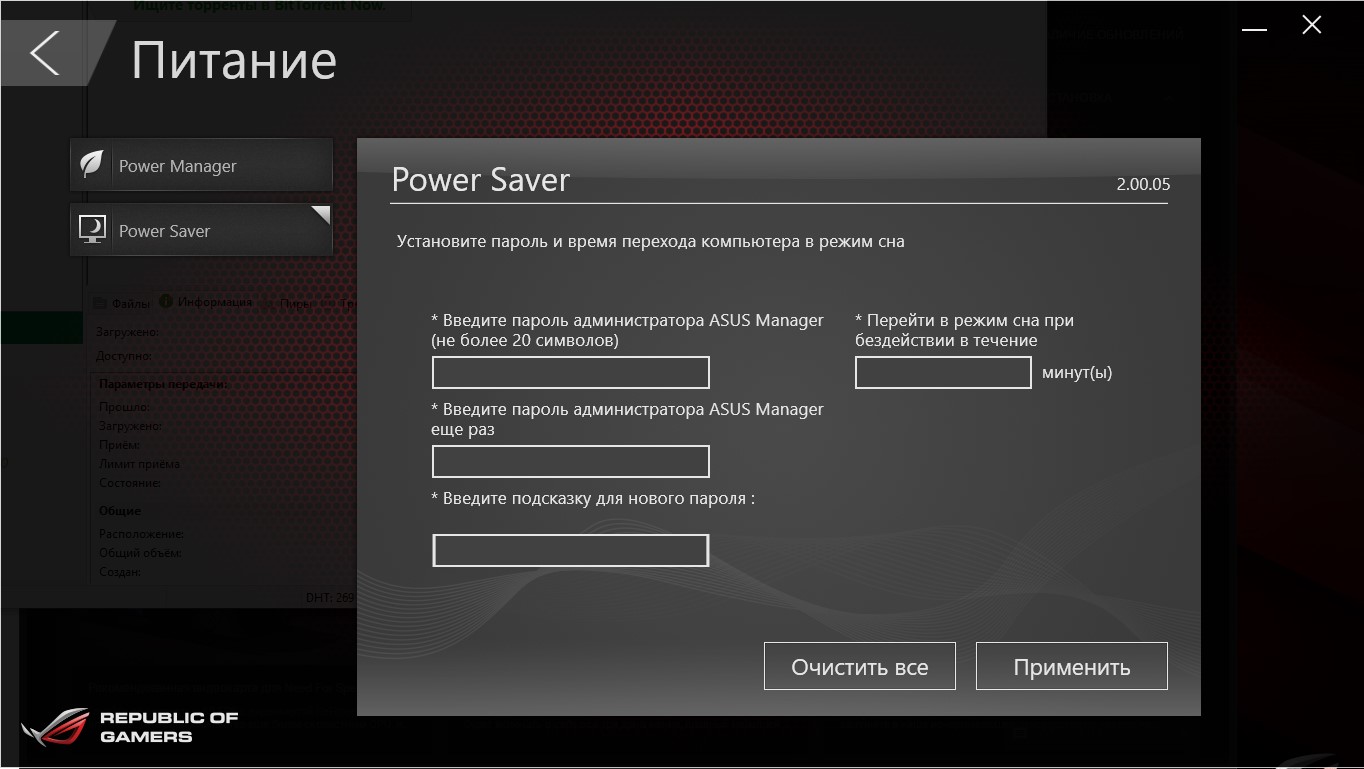Open Файлы tab in background torrent window
Image resolution: width=1364 pixels, height=769 pixels.
122,303
